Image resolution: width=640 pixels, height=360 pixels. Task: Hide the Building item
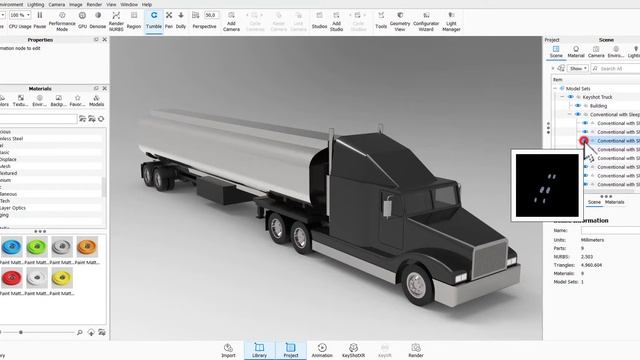coord(578,106)
